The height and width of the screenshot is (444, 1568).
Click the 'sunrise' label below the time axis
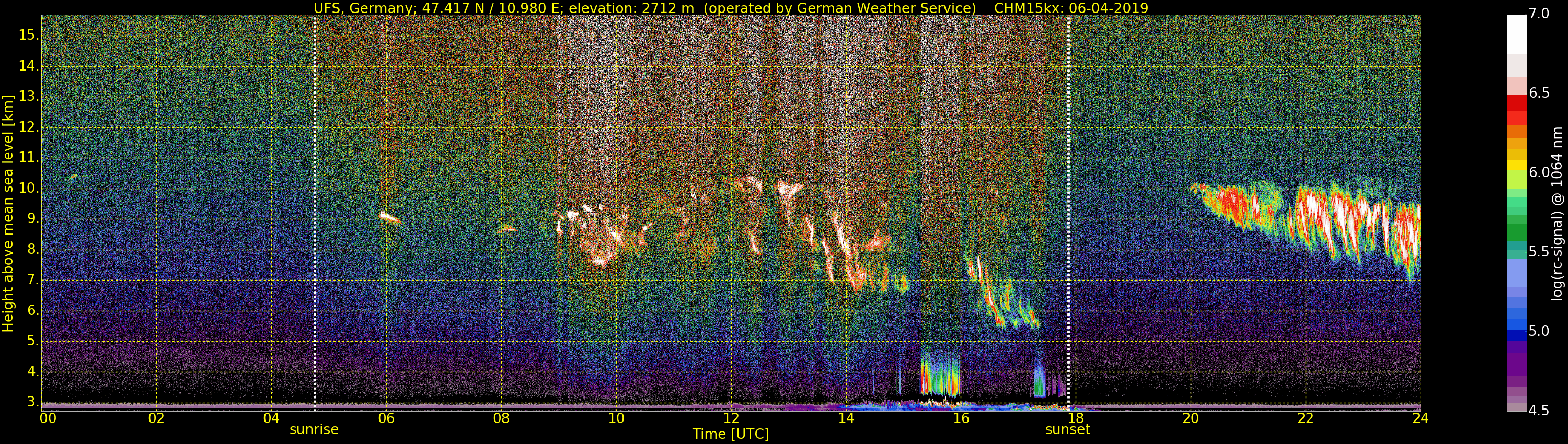coord(314,429)
